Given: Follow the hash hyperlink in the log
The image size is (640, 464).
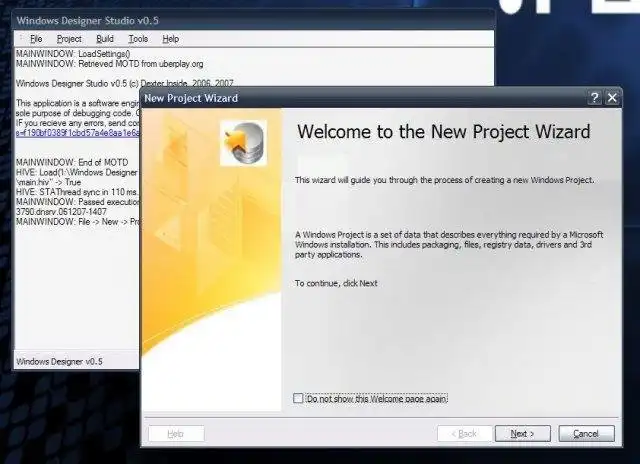Looking at the screenshot, I should (x=78, y=133).
